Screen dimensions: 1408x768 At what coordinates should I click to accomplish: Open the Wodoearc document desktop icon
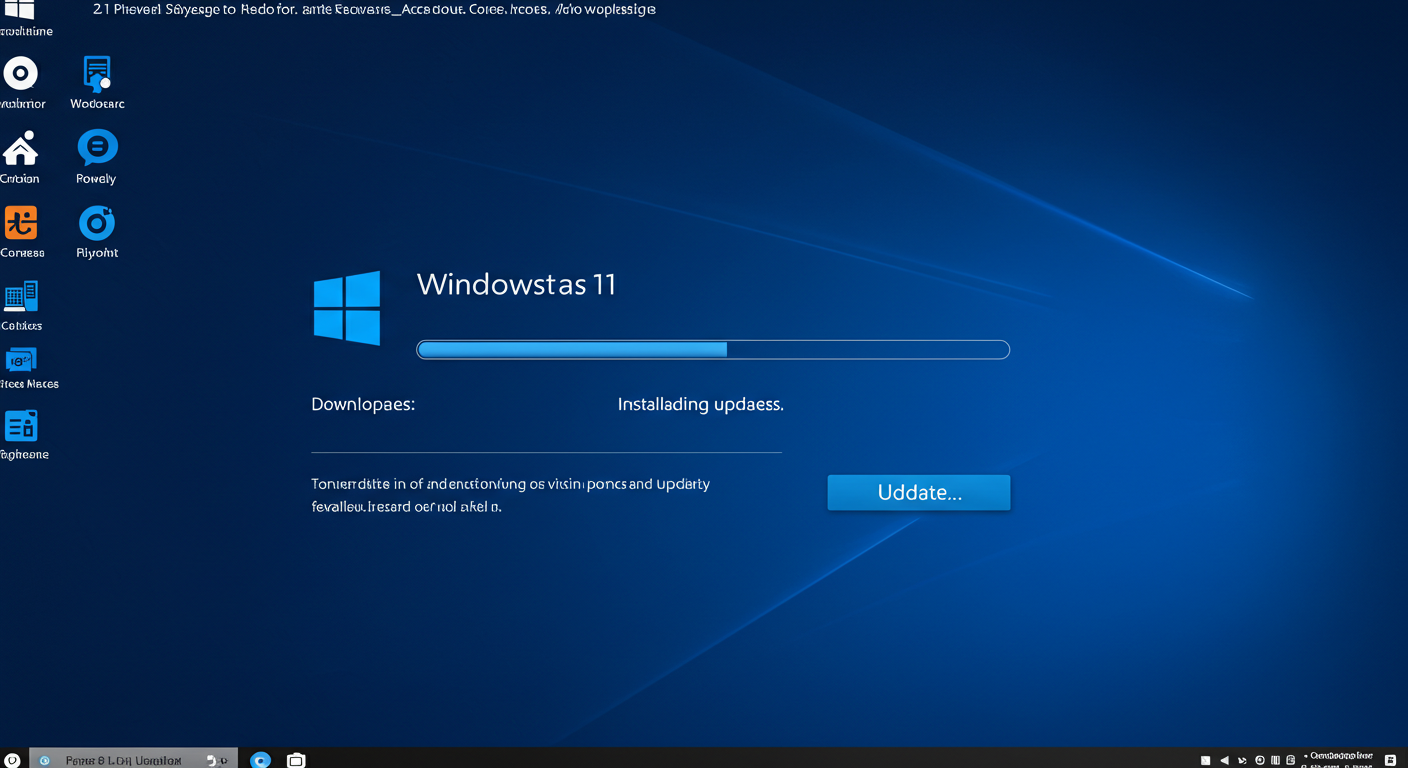point(97,74)
